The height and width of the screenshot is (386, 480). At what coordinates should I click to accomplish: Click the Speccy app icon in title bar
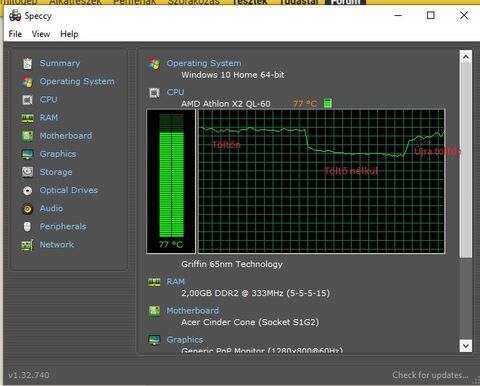pyautogui.click(x=15, y=16)
